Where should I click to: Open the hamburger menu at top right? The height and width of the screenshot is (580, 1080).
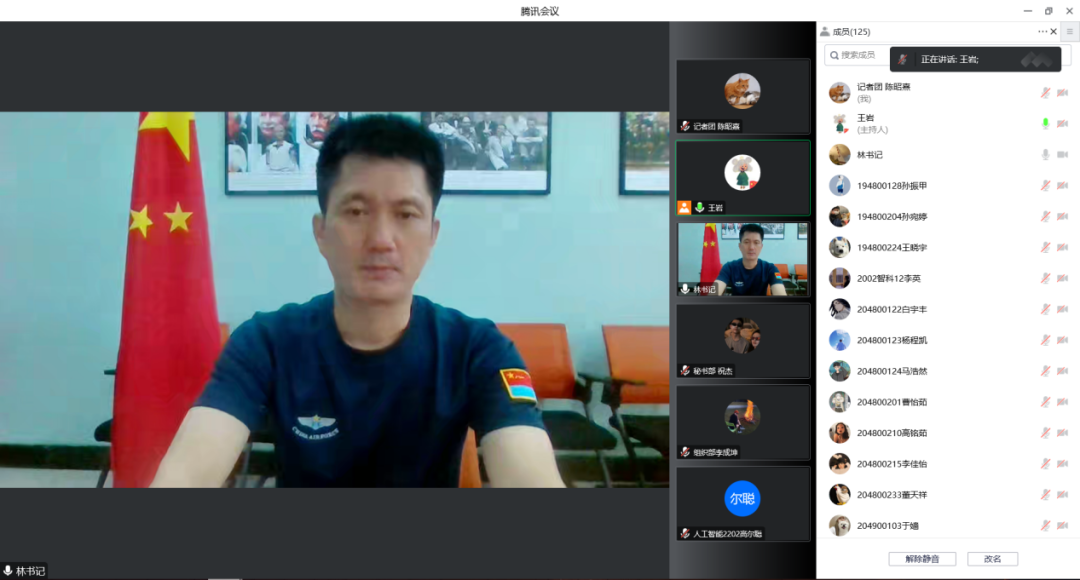[1069, 32]
